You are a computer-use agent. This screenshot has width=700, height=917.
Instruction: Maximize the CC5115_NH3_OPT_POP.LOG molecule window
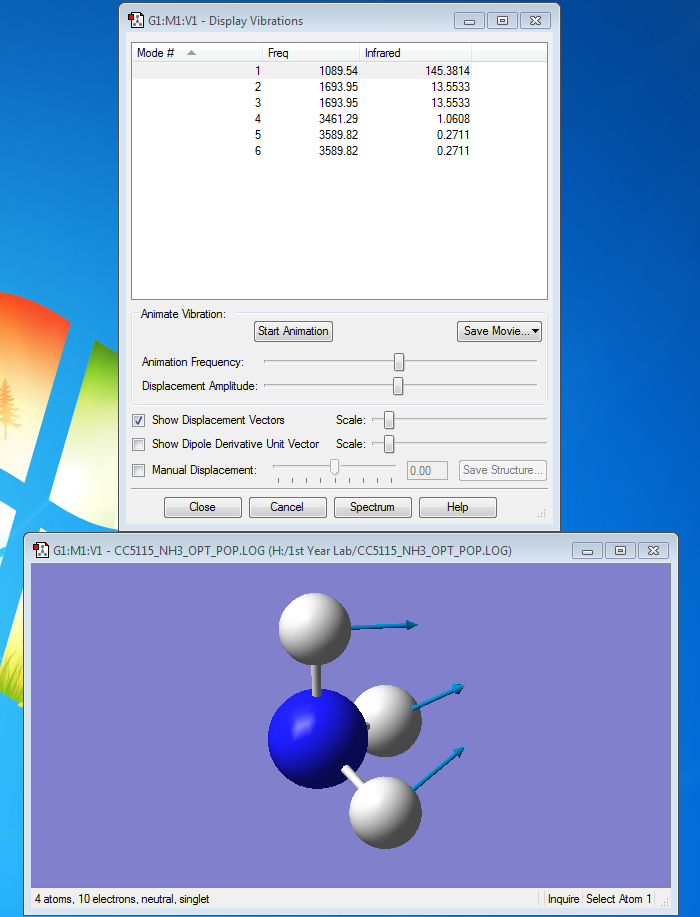click(620, 550)
